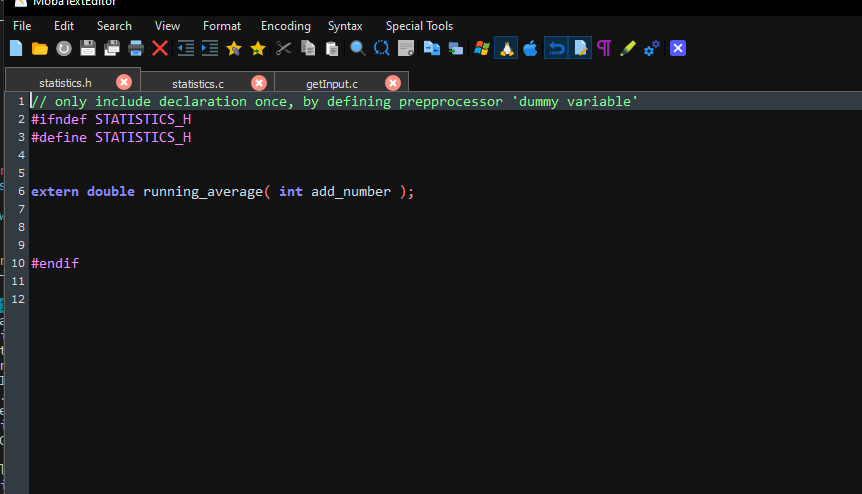Image resolution: width=862 pixels, height=494 pixels.
Task: Print the document with printer icon
Action: click(136, 48)
